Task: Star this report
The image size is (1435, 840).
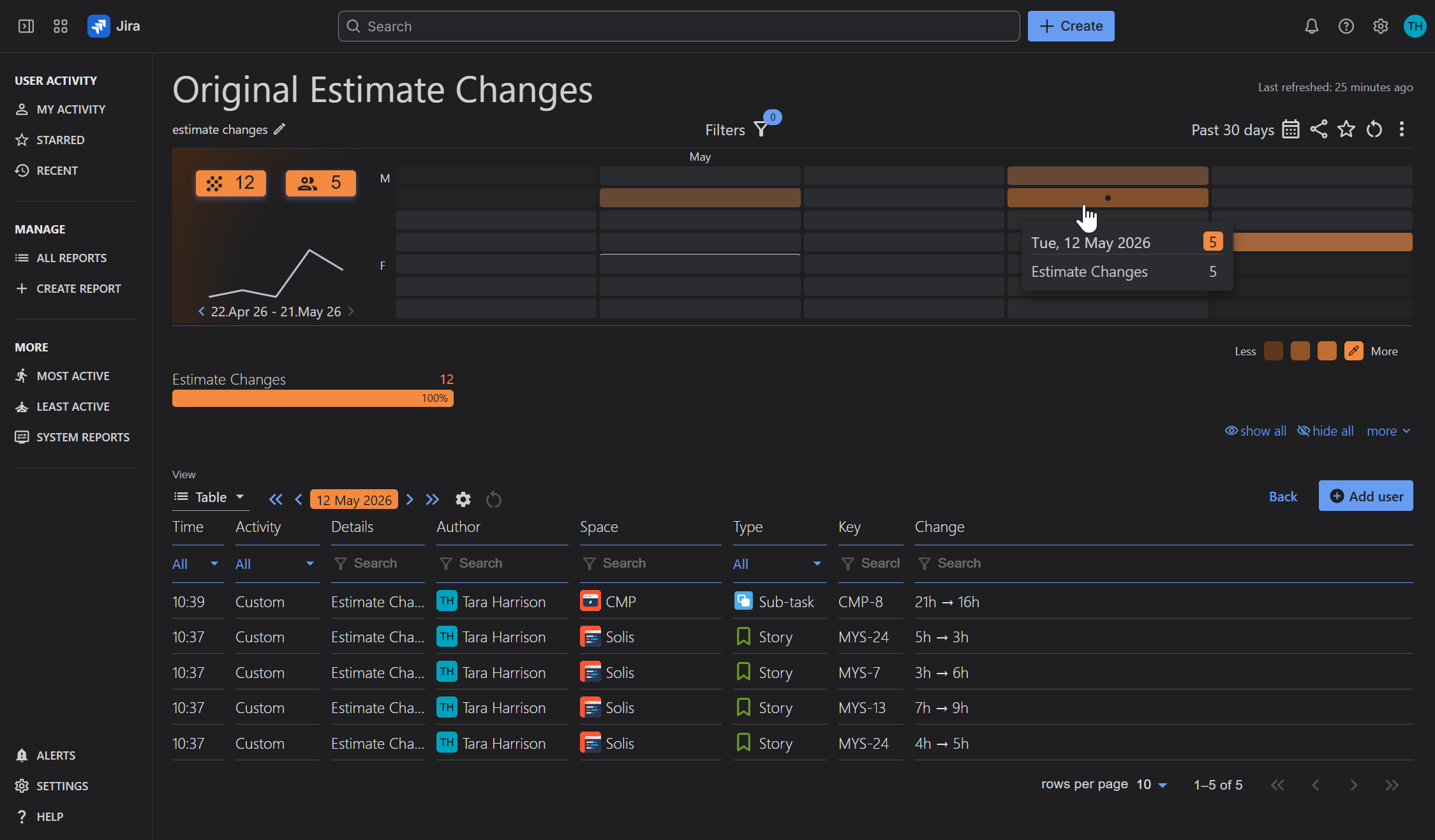Action: [x=1346, y=129]
